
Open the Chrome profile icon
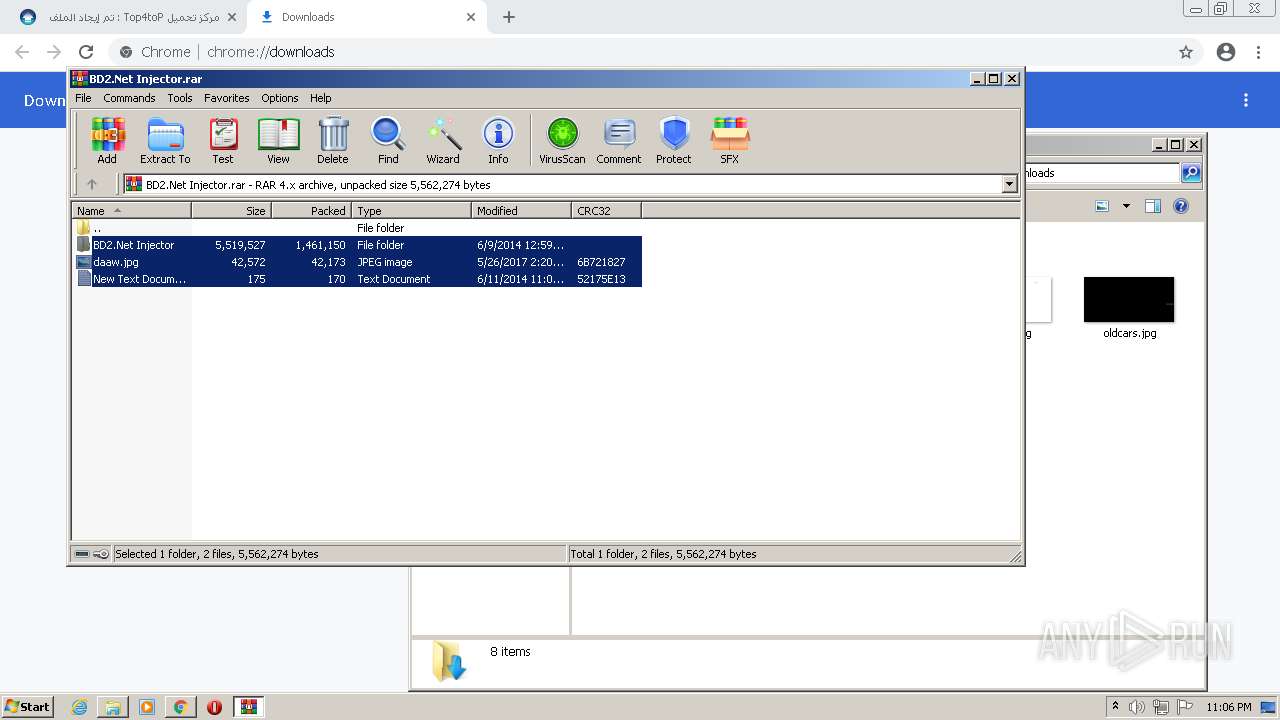pyautogui.click(x=1226, y=52)
